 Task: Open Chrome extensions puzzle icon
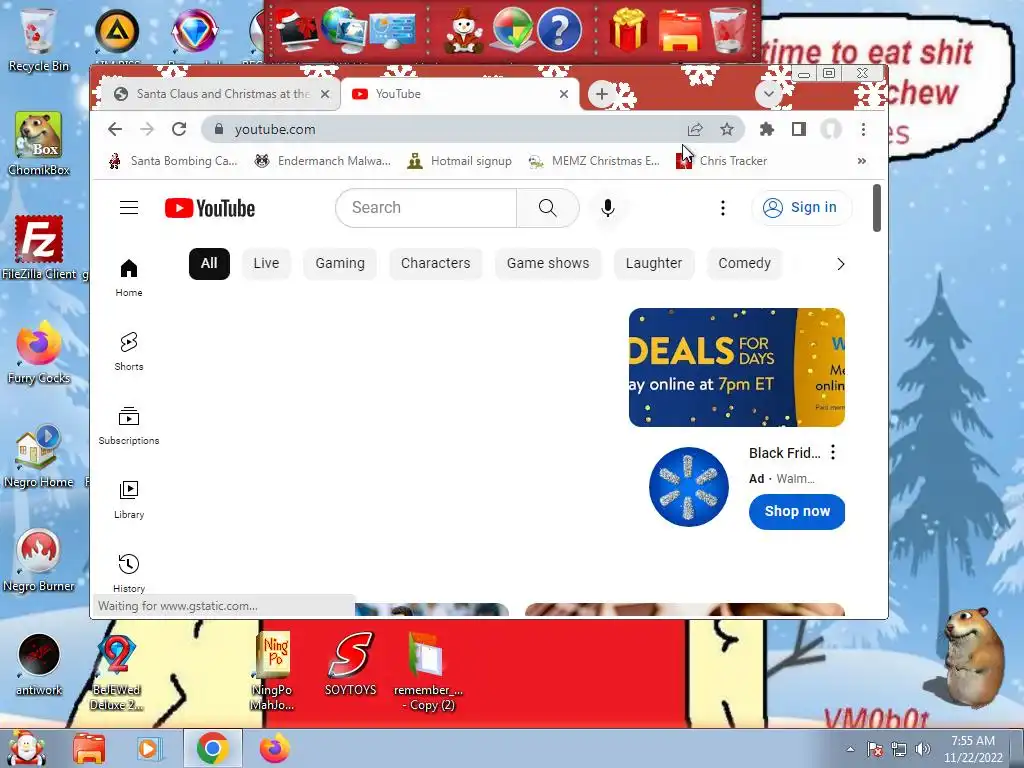click(x=767, y=129)
